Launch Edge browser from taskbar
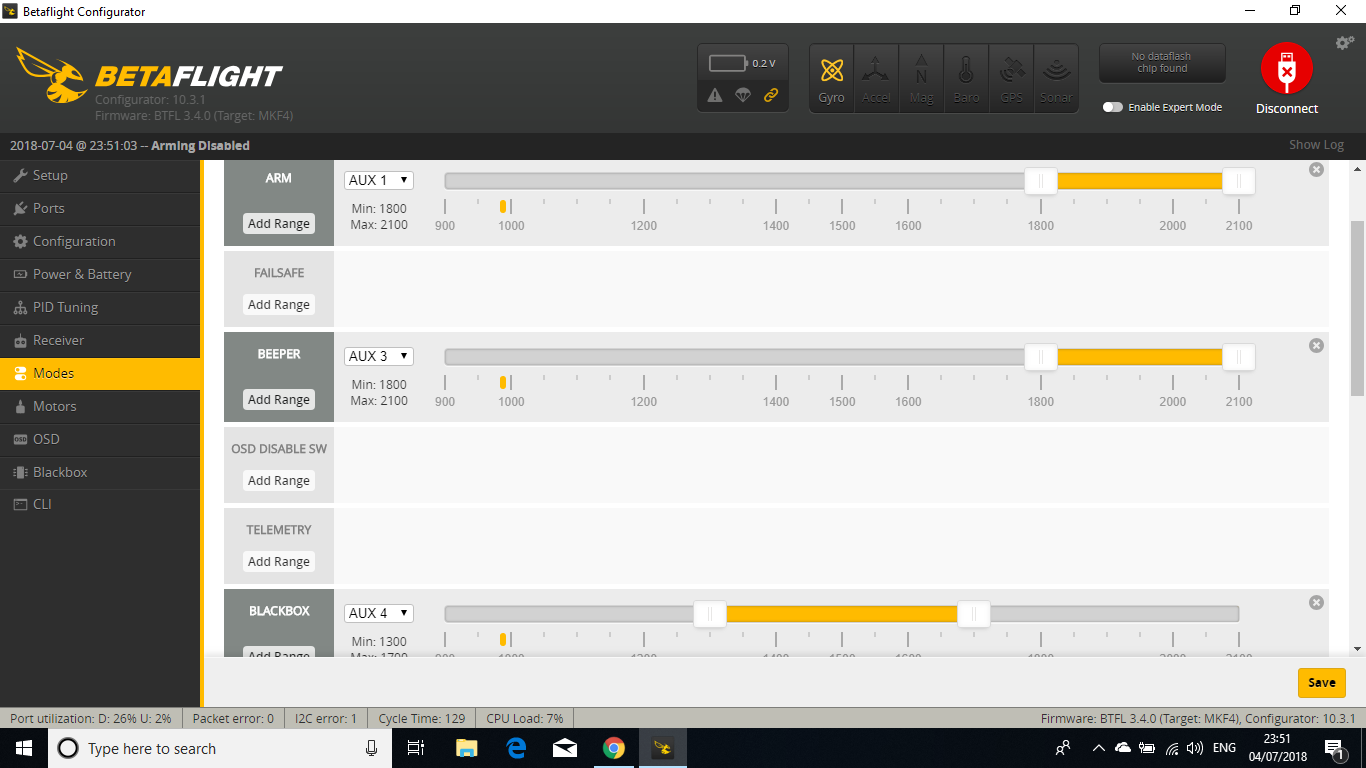This screenshot has width=1366, height=768. tap(516, 748)
